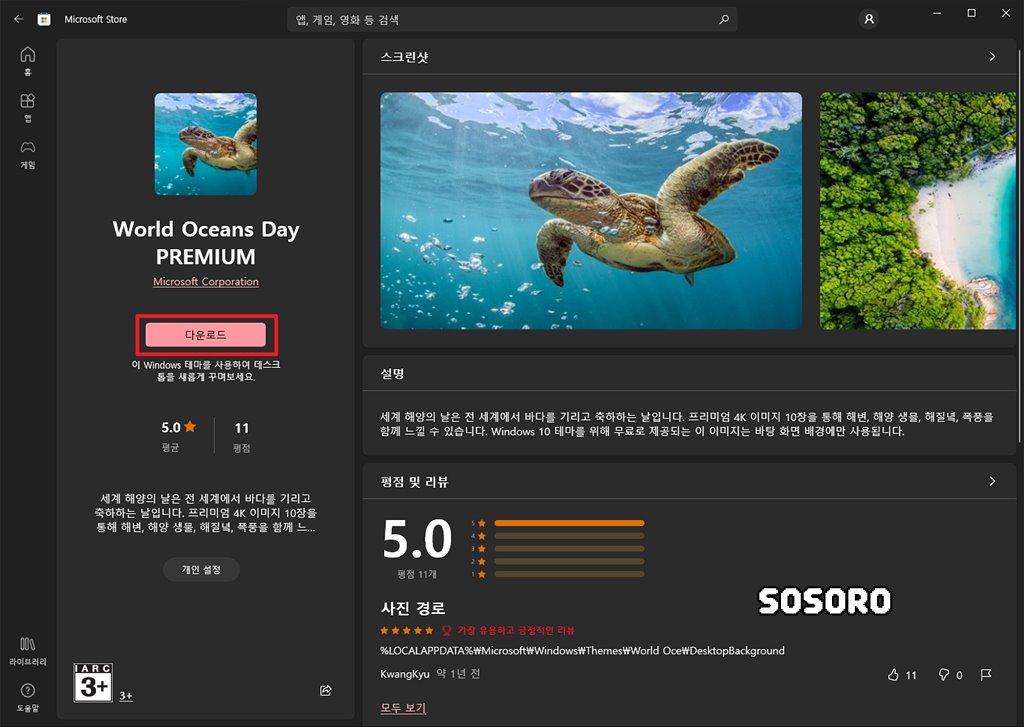The width and height of the screenshot is (1024, 727).
Task: Click the 4-star rating bar
Action: click(x=569, y=536)
